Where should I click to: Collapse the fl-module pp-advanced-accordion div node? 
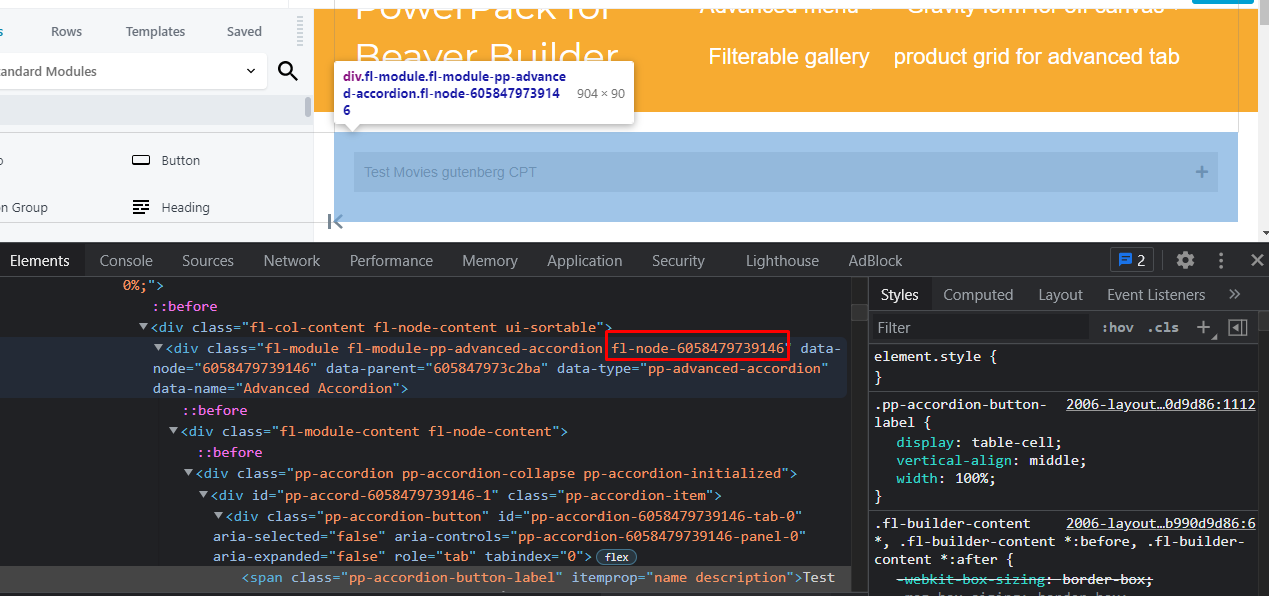pos(158,348)
